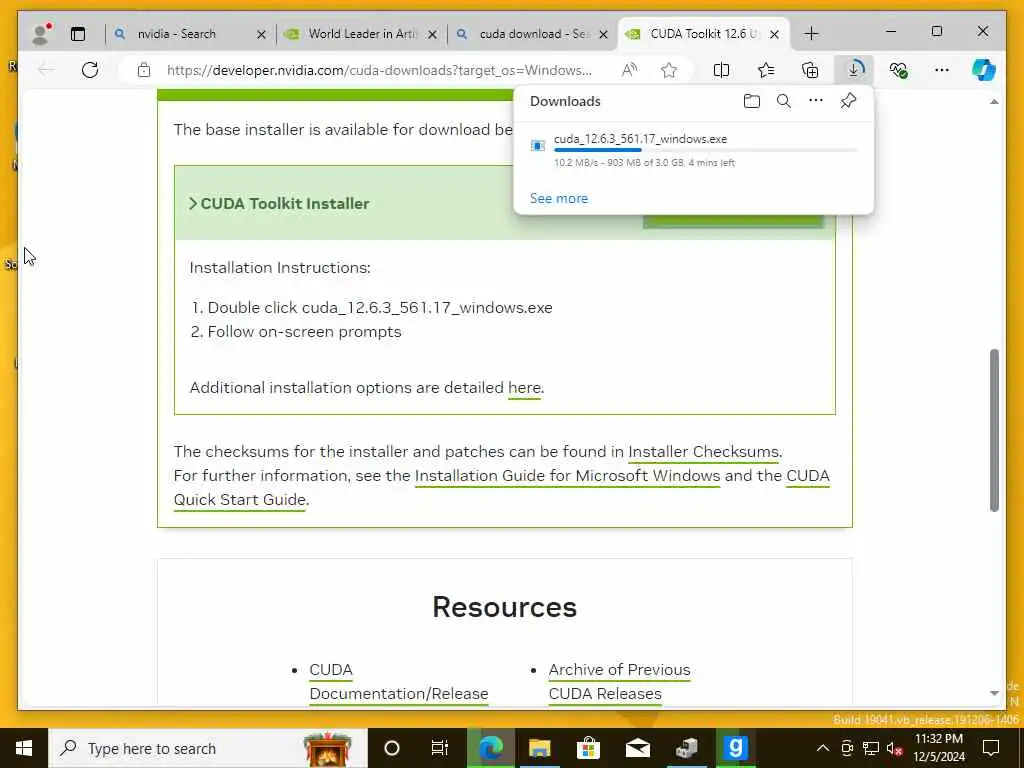Open the Windows Start menu
Viewport: 1024px width, 768px height.
pos(24,748)
